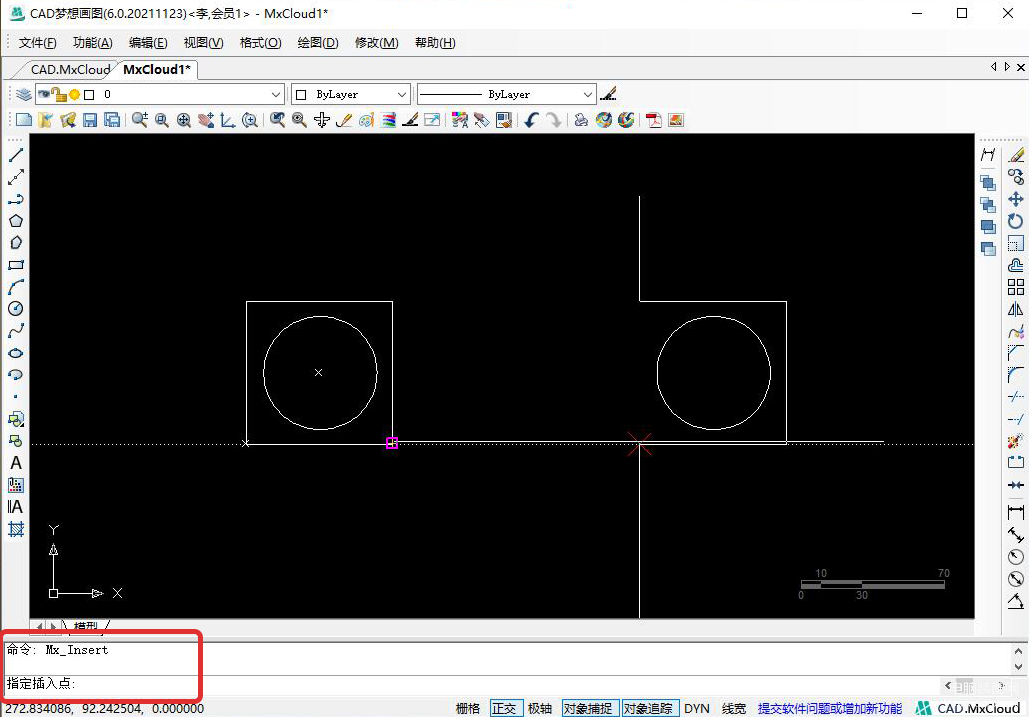Toggle layer 0 visibility eye icon
The image size is (1029, 717).
(x=44, y=94)
